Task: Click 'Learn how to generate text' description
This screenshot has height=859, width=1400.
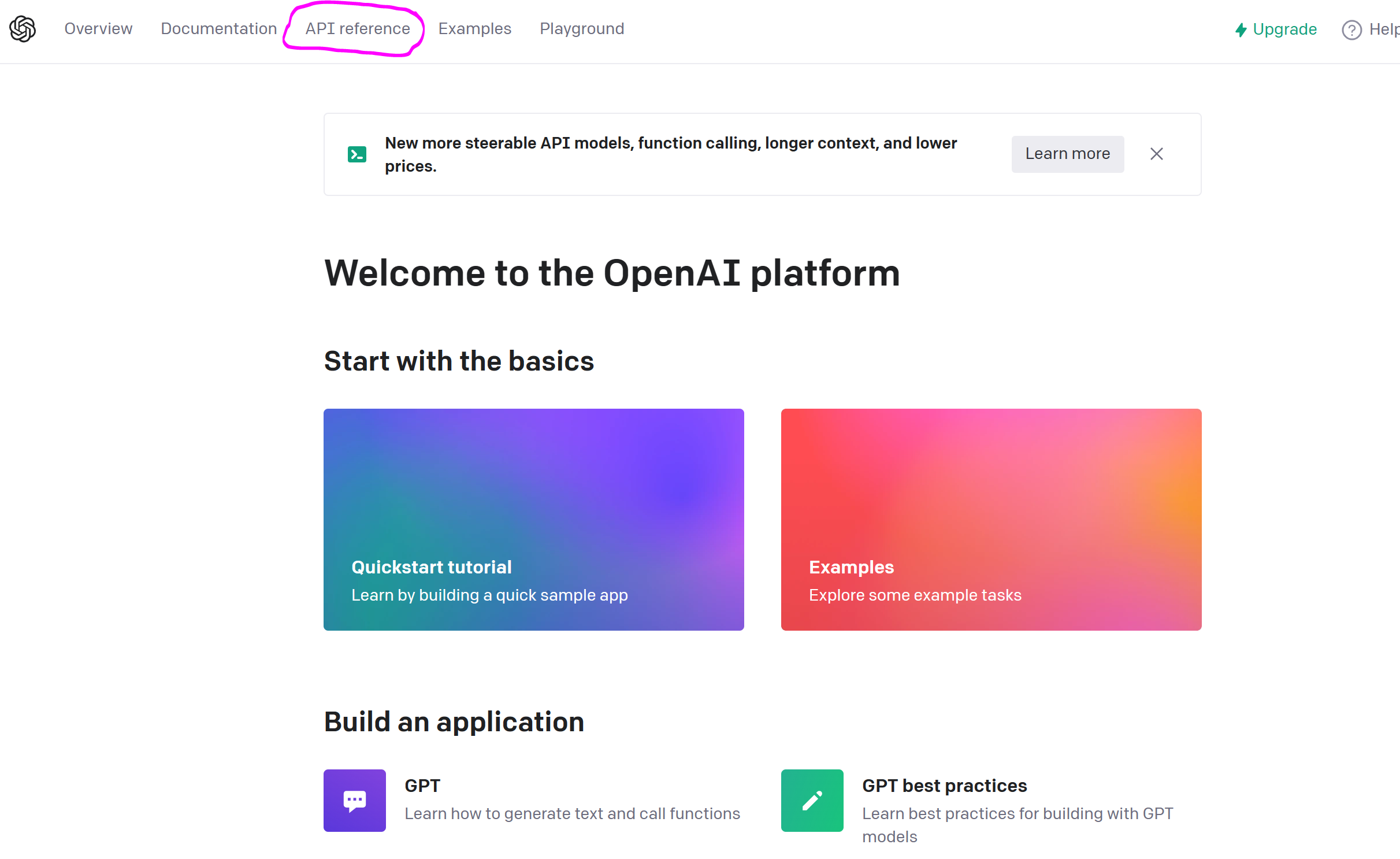Action: (x=572, y=813)
